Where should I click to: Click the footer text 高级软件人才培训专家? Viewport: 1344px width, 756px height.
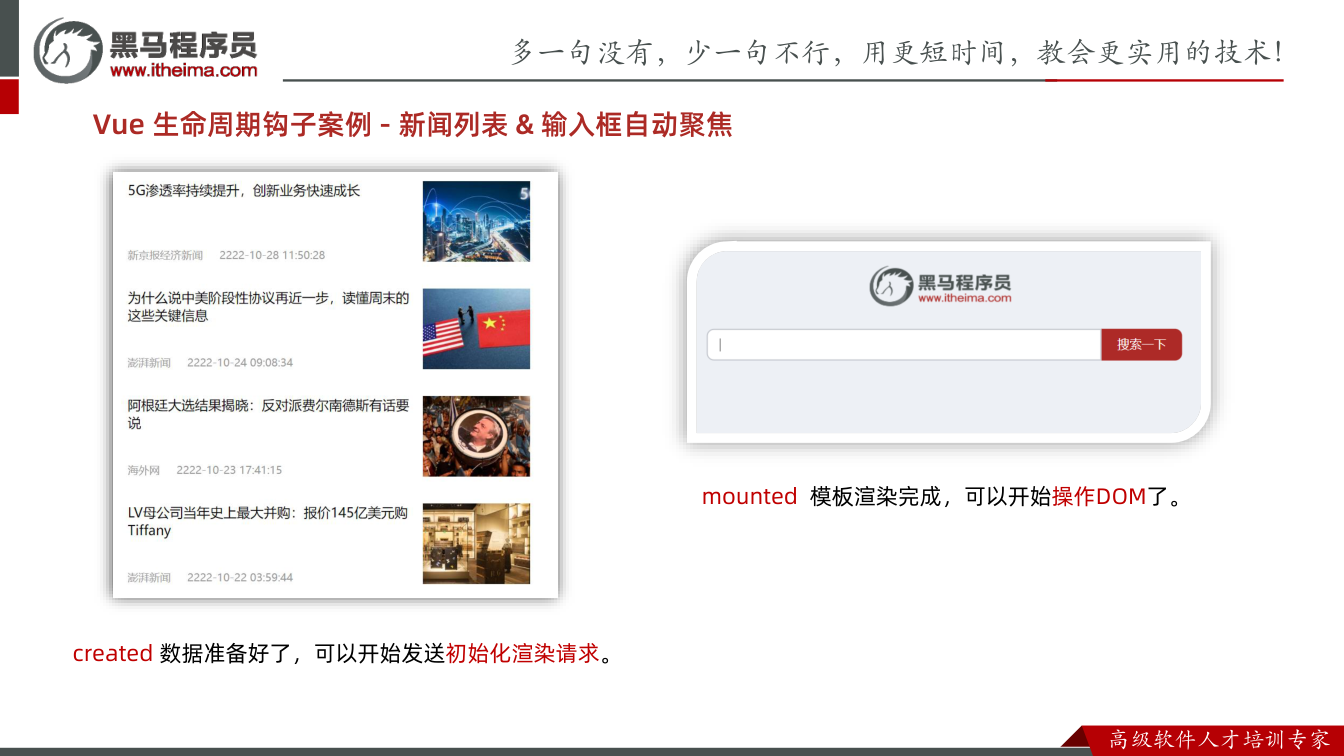pos(1220,740)
